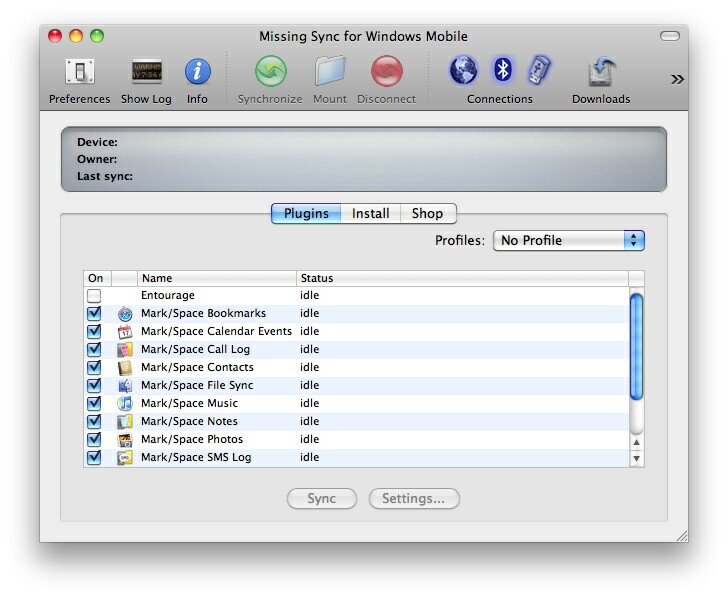Click the green Synchronize icon
The width and height of the screenshot is (728, 597).
pos(271,71)
